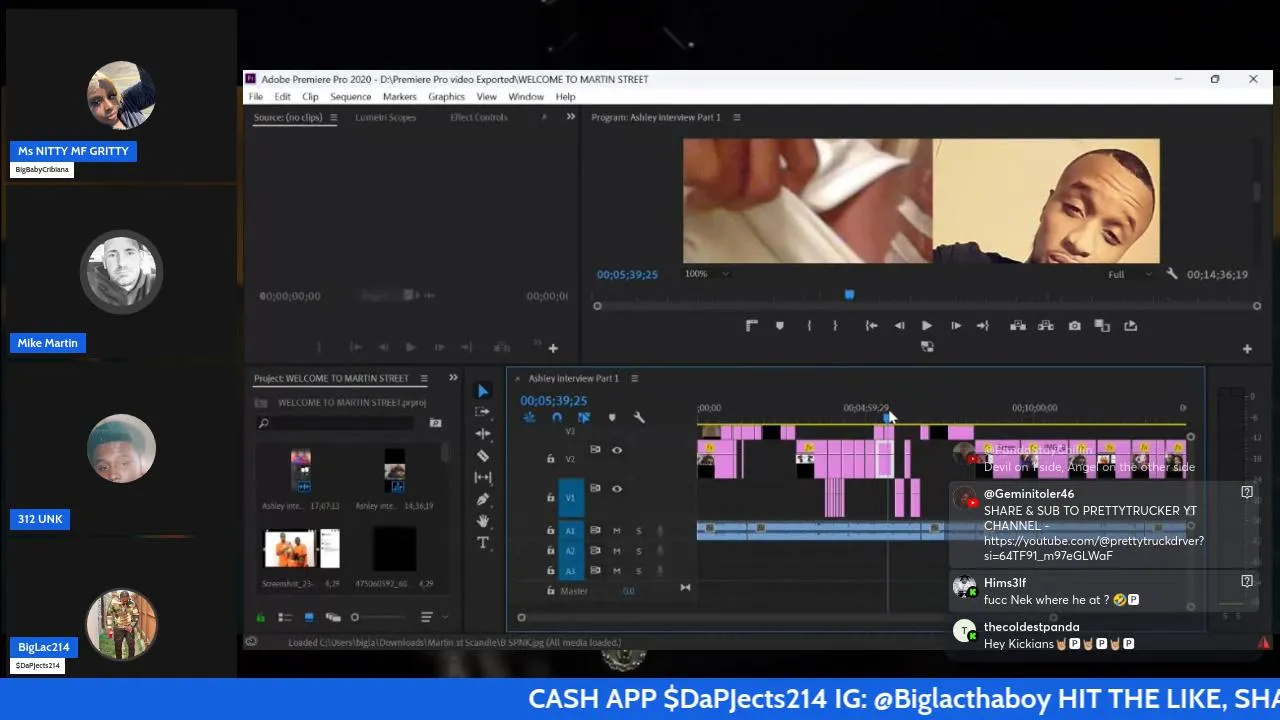Image resolution: width=1280 pixels, height=720 pixels.
Task: Click the timeline Add Marker shield icon
Action: pos(612,418)
